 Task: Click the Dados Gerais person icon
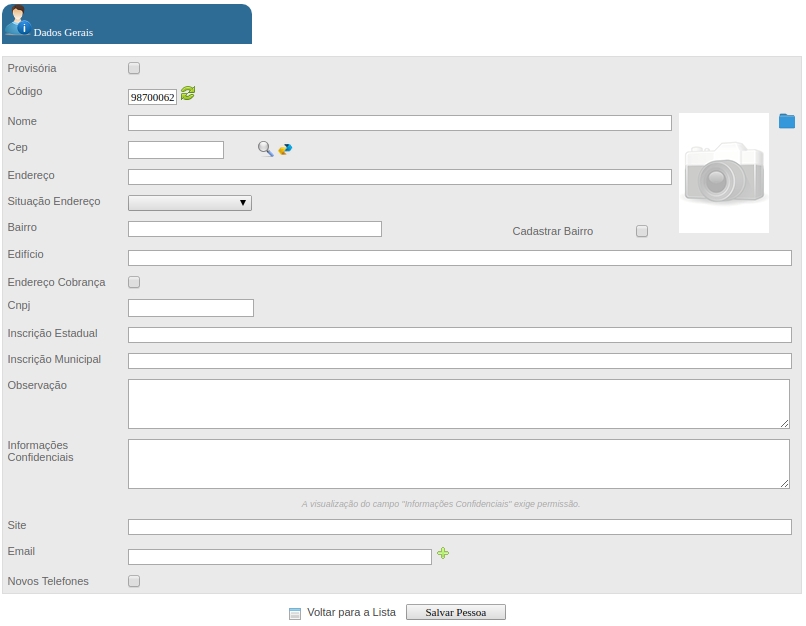[18, 21]
